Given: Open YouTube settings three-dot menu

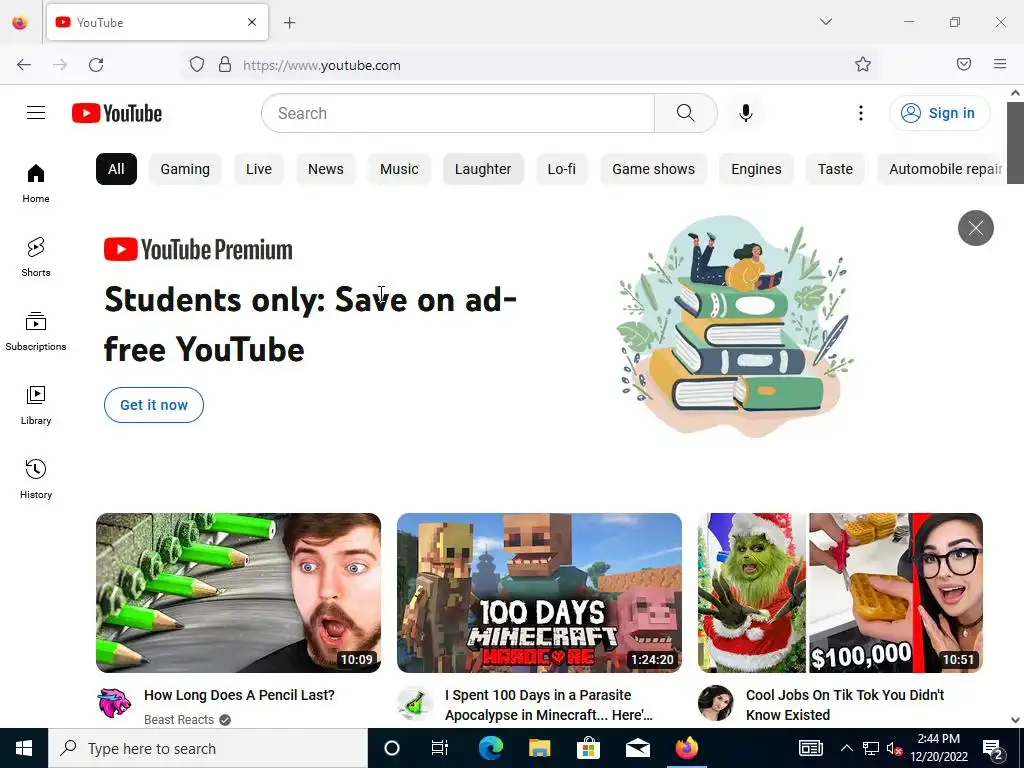Looking at the screenshot, I should pyautogui.click(x=861, y=113).
